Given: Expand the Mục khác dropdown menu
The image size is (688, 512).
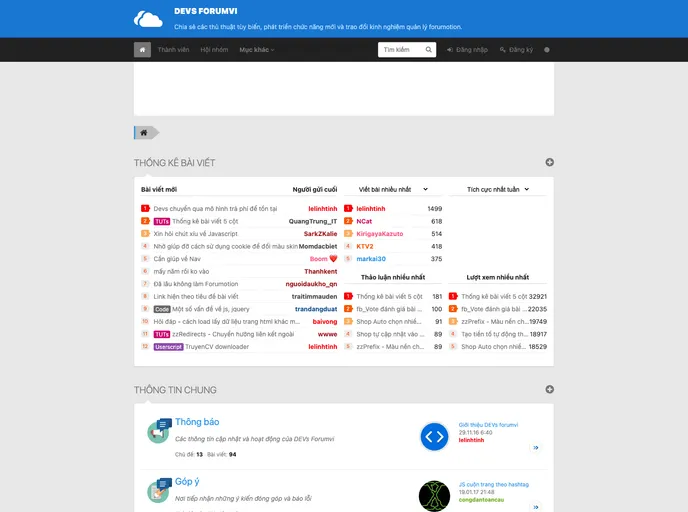Looking at the screenshot, I should [x=256, y=49].
